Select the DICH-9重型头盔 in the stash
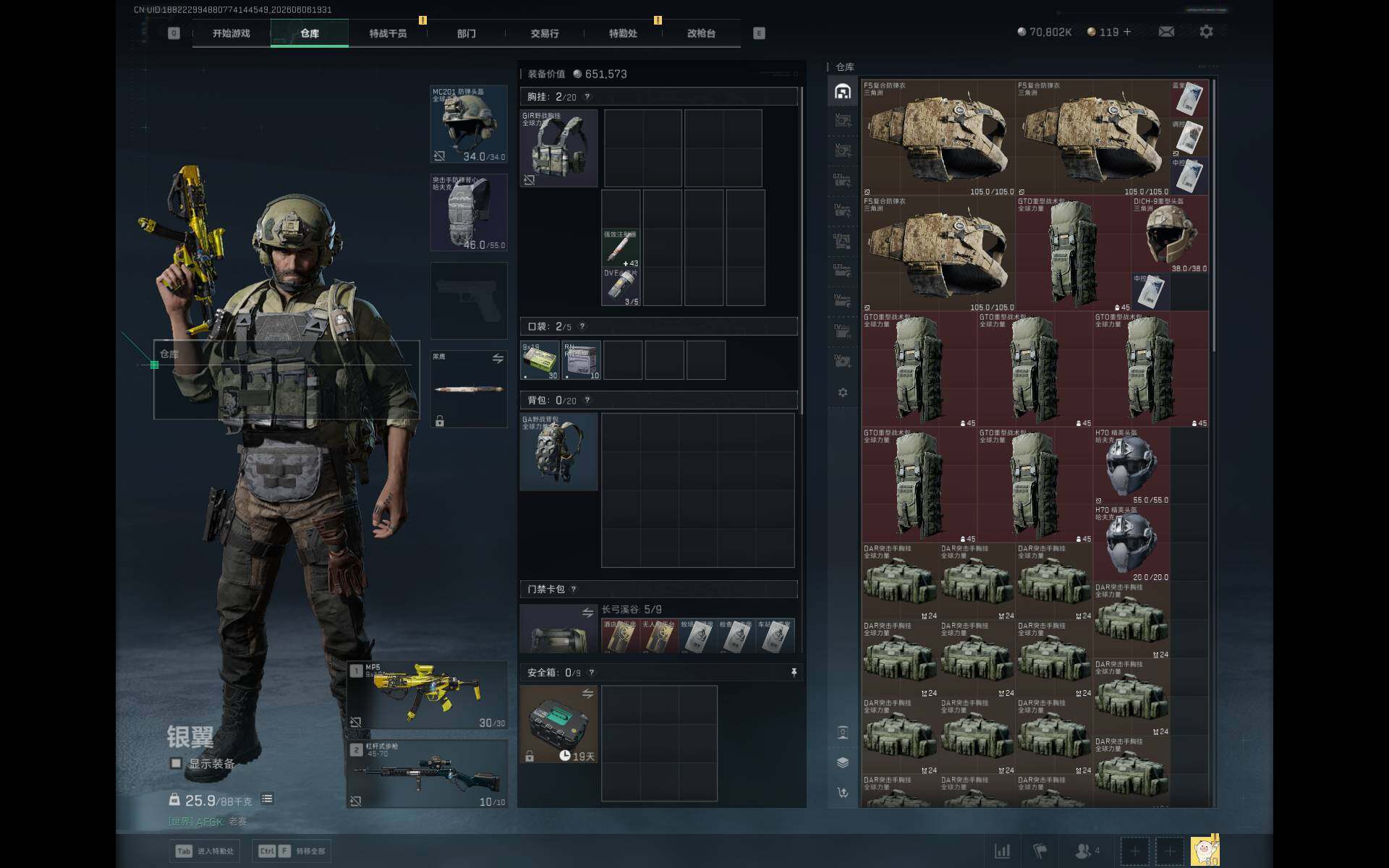 tap(1170, 234)
